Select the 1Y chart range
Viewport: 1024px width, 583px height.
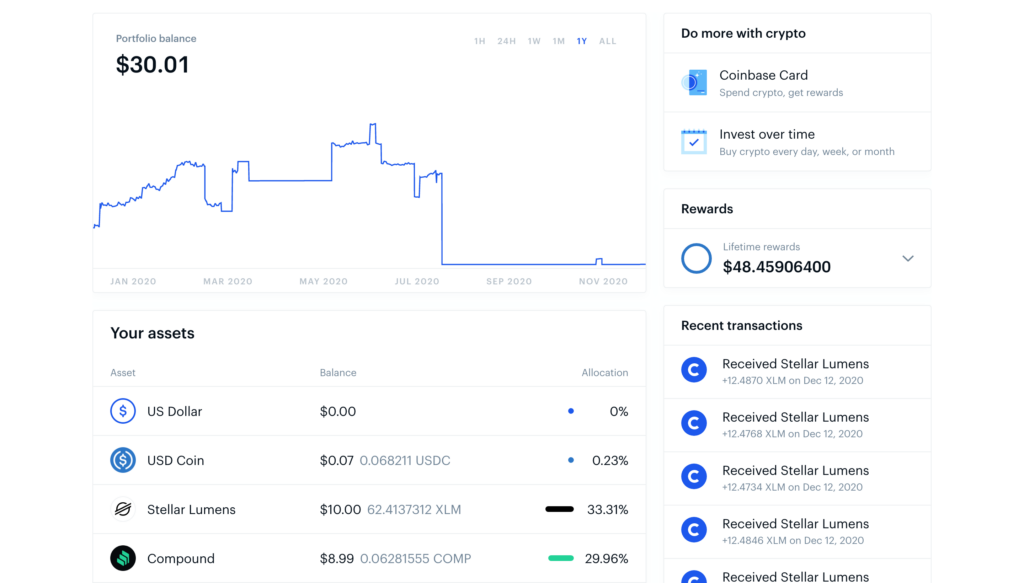tap(582, 41)
